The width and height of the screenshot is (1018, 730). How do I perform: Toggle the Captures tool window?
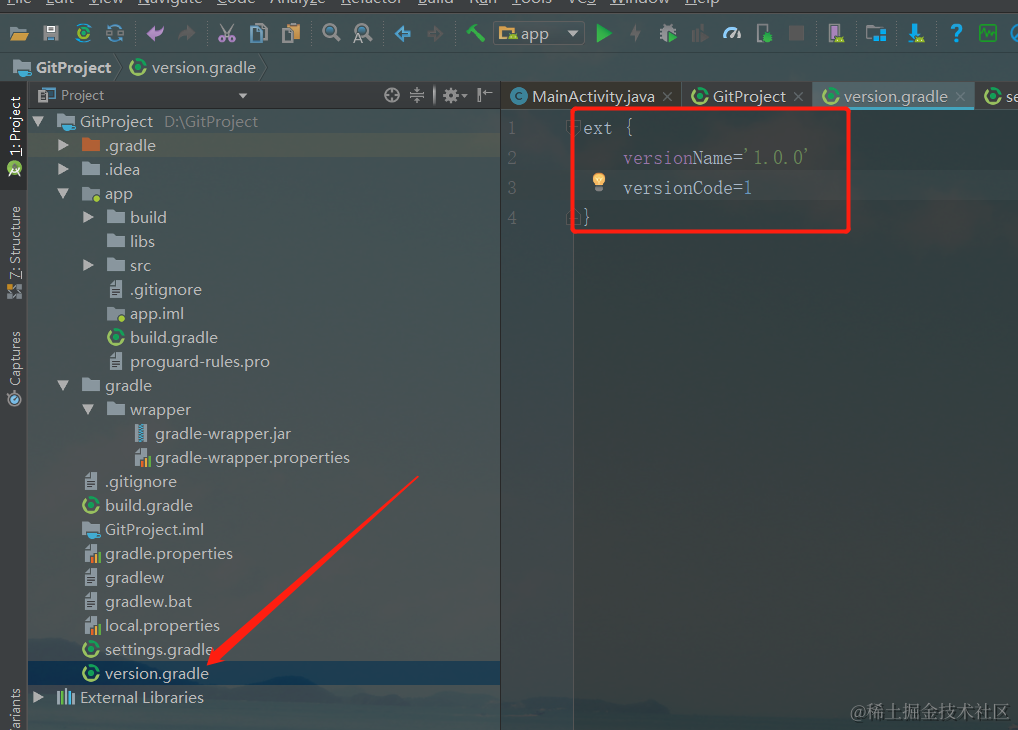click(x=14, y=368)
